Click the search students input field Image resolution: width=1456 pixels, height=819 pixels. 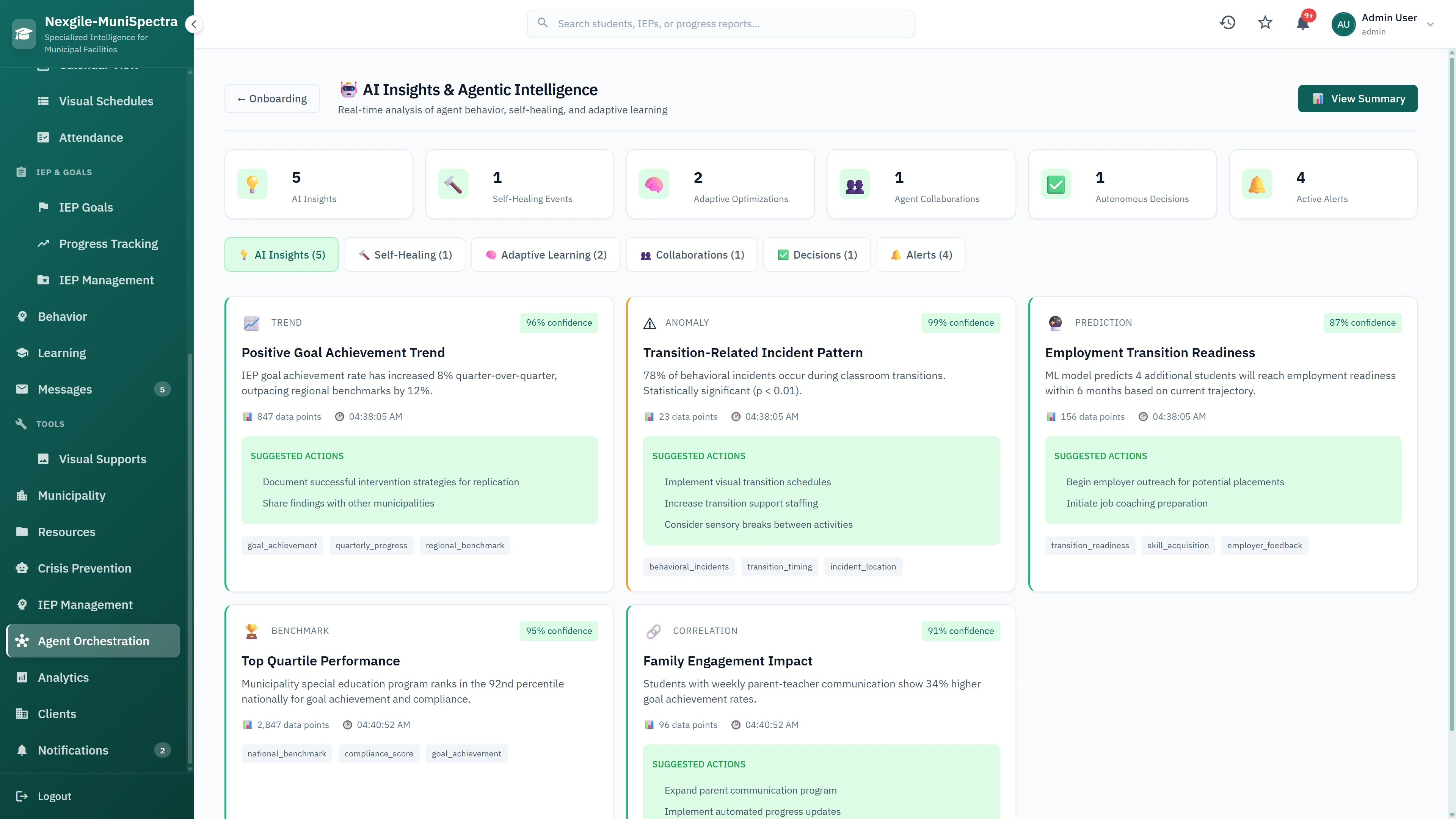pos(720,23)
